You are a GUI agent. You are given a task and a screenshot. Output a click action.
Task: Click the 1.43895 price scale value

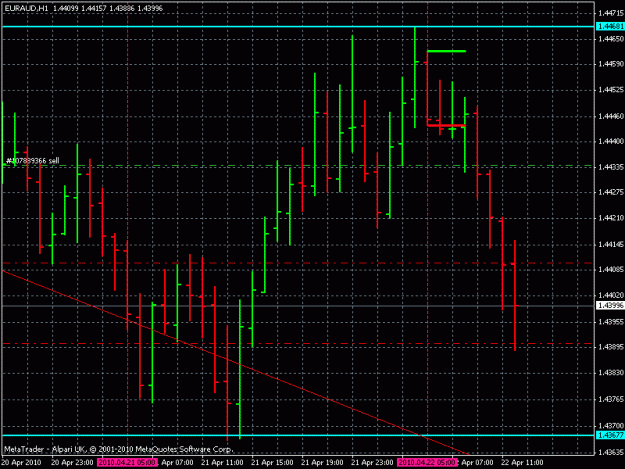point(611,347)
